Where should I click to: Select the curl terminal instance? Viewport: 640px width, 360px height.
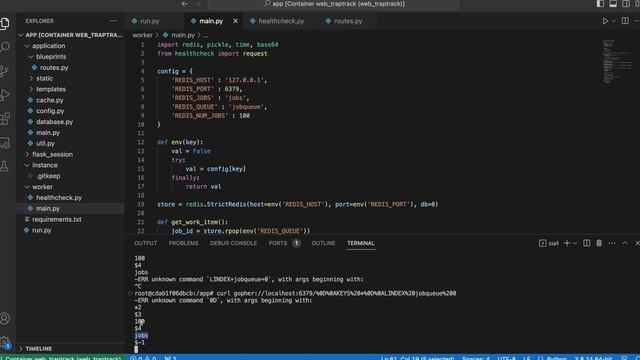tap(549, 243)
